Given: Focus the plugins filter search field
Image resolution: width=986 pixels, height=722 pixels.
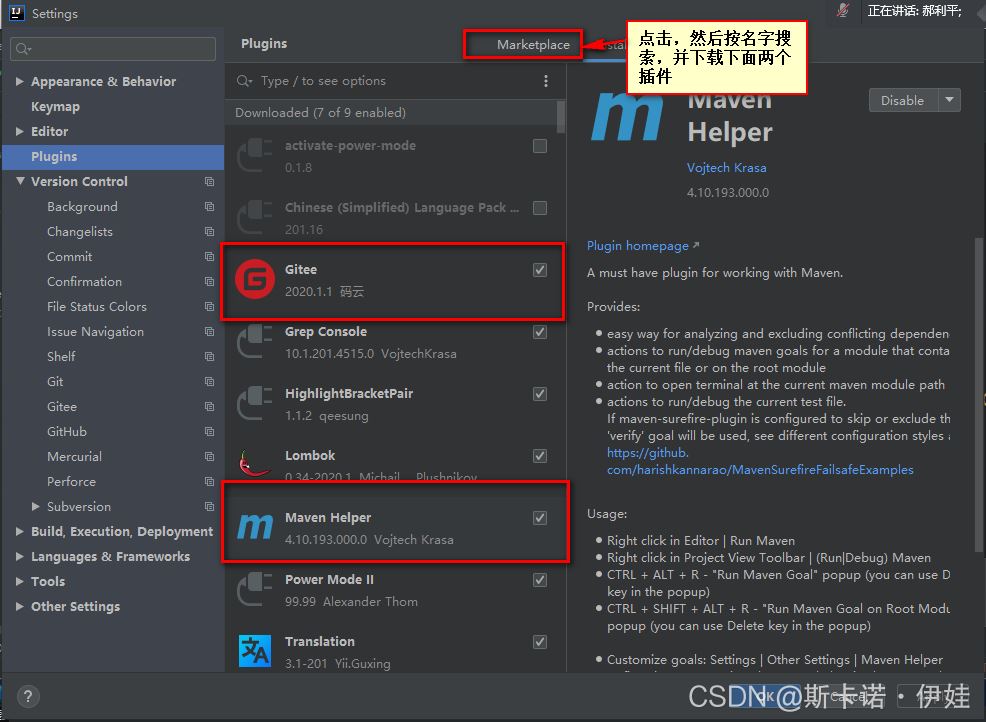Looking at the screenshot, I should [x=396, y=81].
